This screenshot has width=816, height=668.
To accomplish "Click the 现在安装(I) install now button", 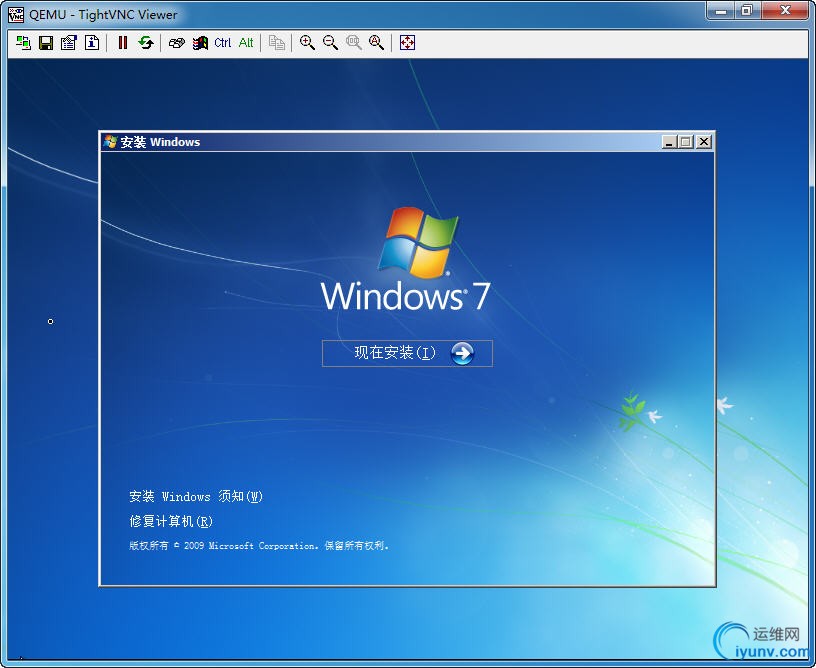I will [x=407, y=353].
